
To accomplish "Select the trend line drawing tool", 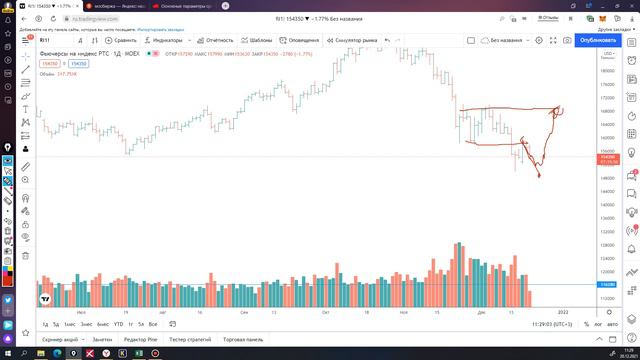I will [x=25, y=69].
